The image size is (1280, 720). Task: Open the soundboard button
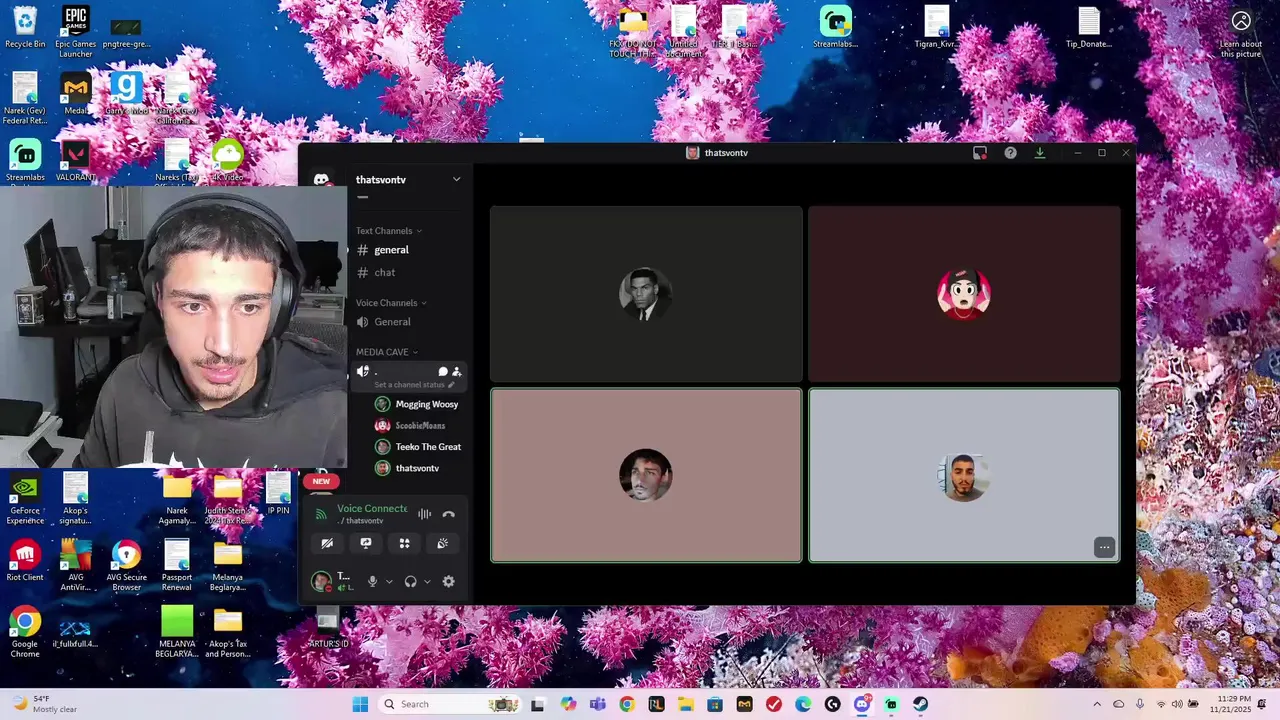pyautogui.click(x=442, y=543)
